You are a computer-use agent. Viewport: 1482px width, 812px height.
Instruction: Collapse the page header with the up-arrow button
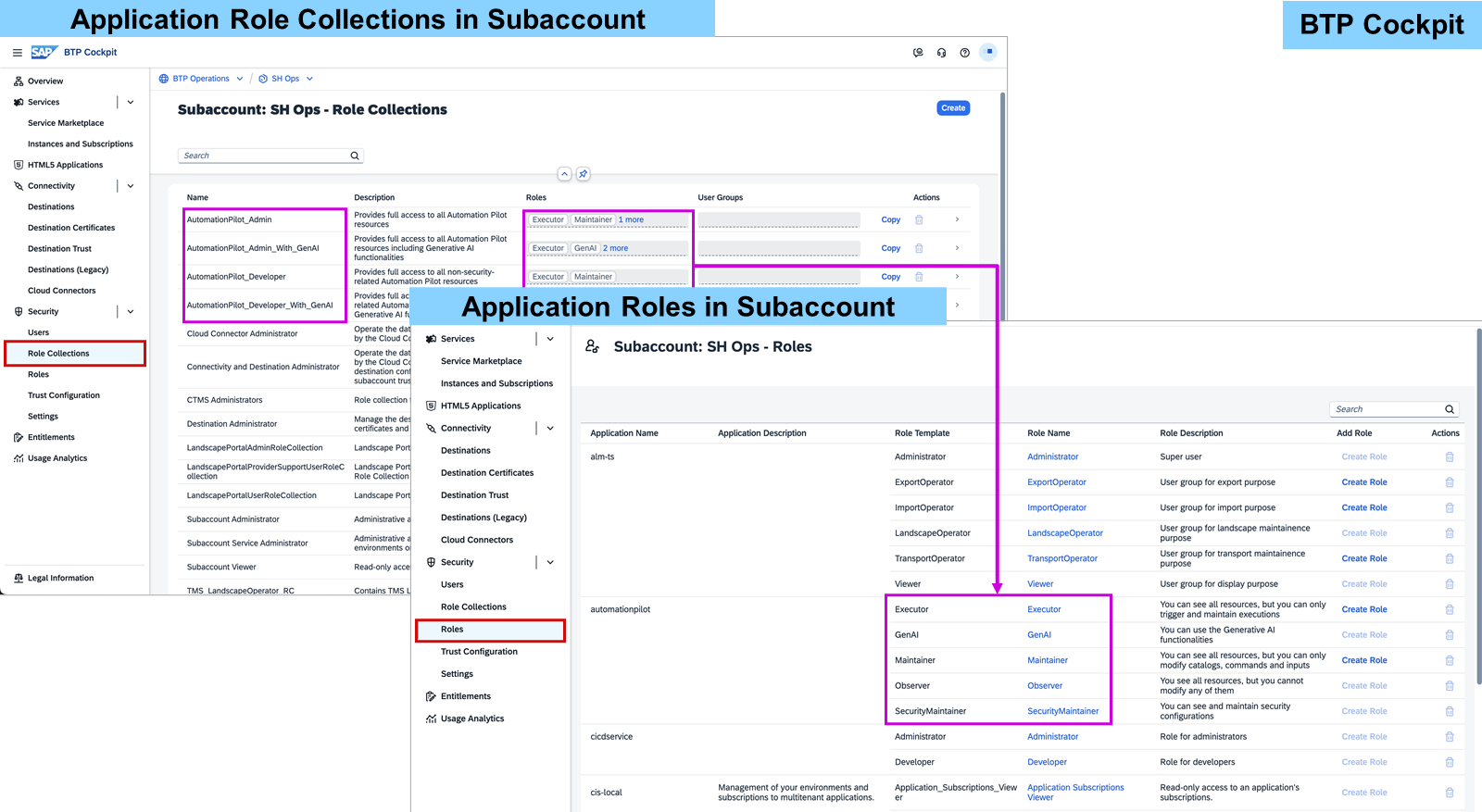(564, 174)
